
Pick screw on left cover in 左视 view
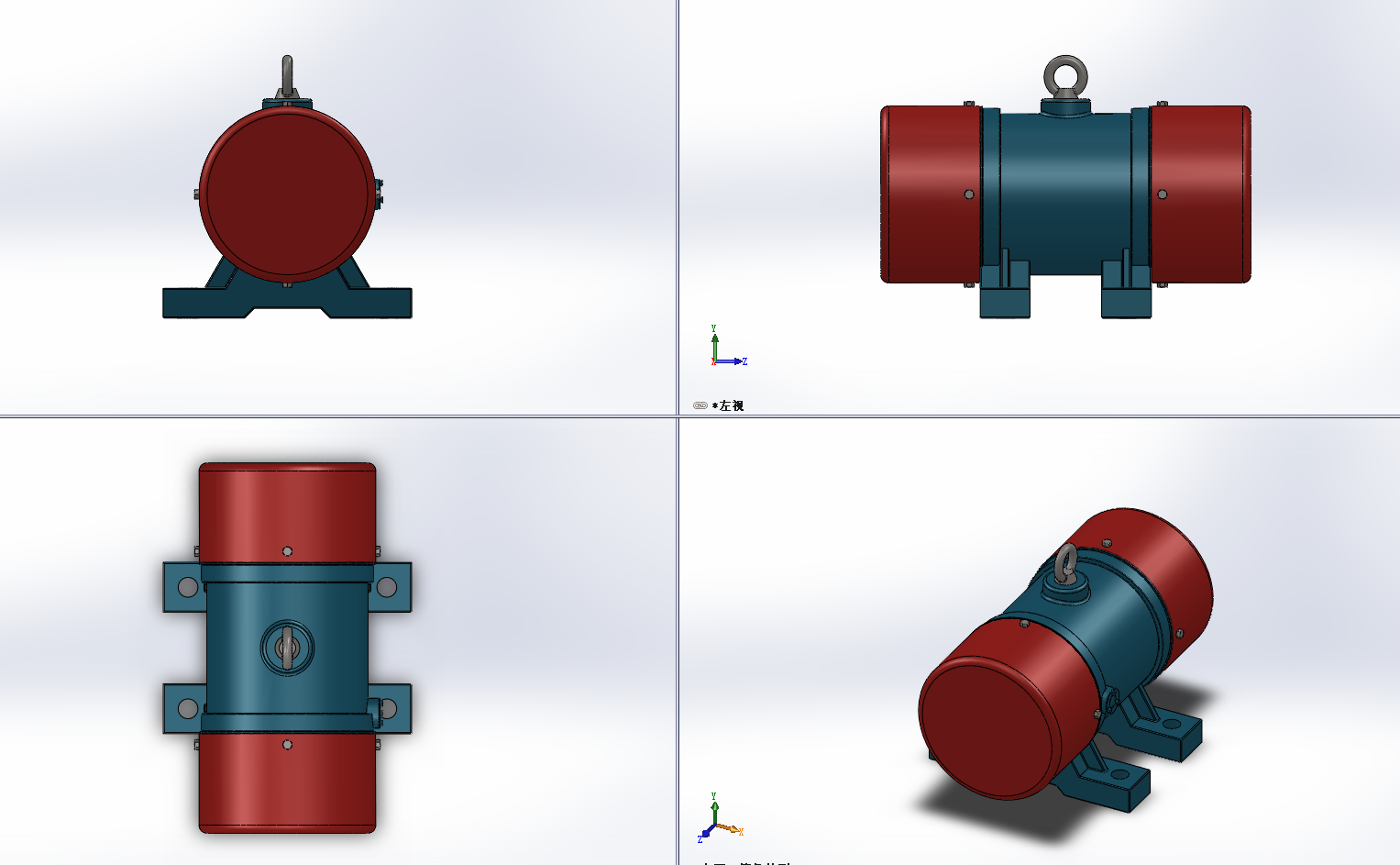coord(969,194)
